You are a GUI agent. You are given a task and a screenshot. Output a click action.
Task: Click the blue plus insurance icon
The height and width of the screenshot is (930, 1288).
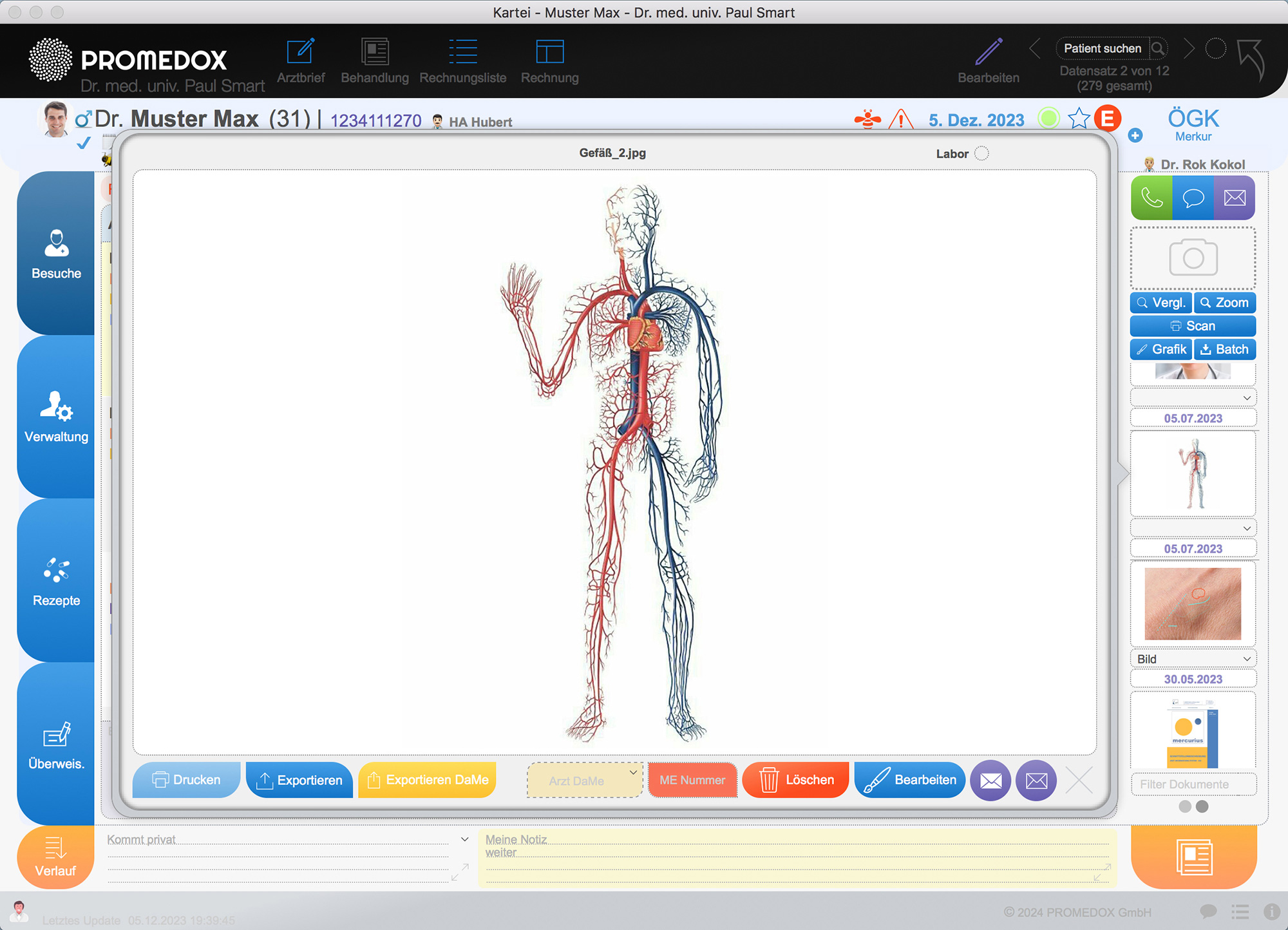[x=1135, y=135]
